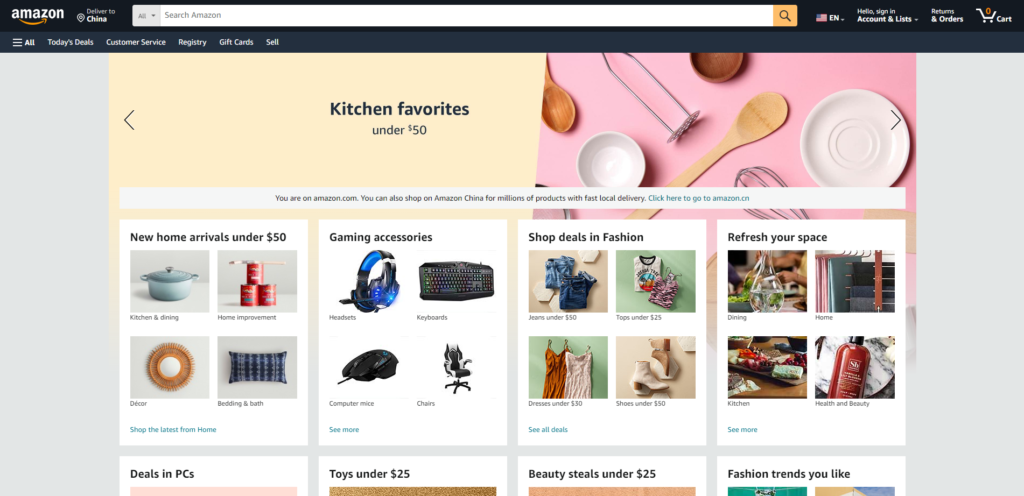1024x496 pixels.
Task: Click See all deals link
Action: (548, 429)
